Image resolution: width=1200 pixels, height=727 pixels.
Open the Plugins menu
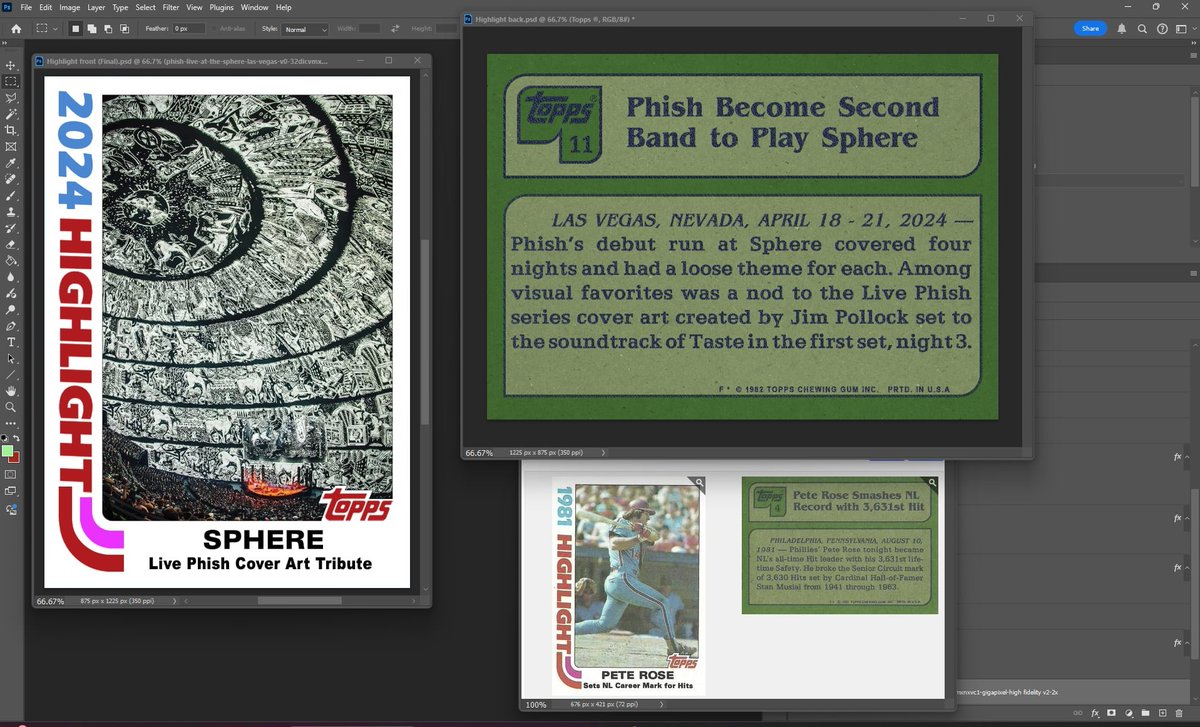tap(221, 7)
